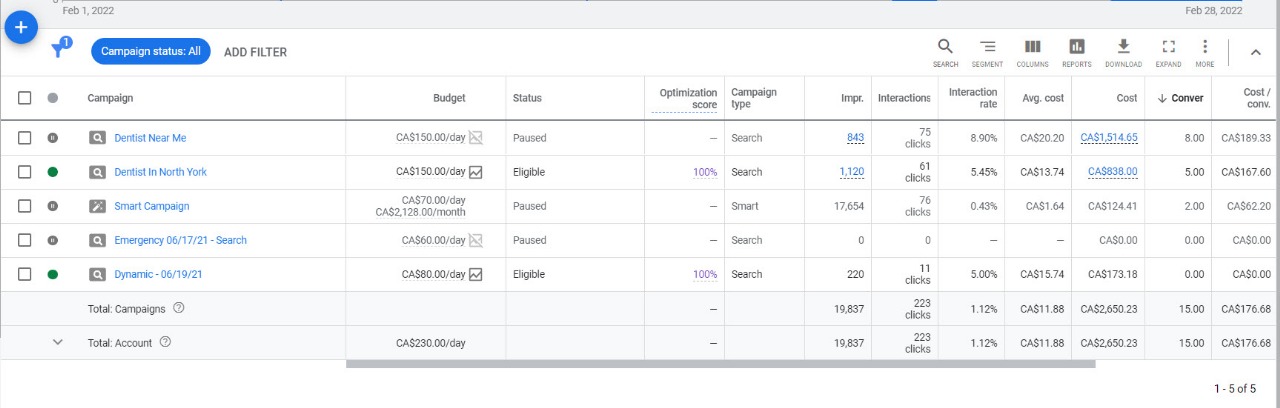1280x408 pixels.
Task: Open the More three-dot menu
Action: [x=1205, y=52]
